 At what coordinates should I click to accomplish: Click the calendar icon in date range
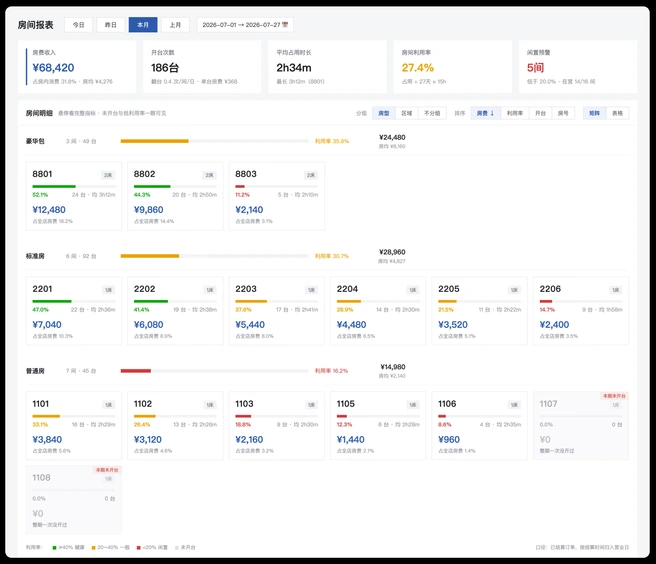click(x=285, y=25)
